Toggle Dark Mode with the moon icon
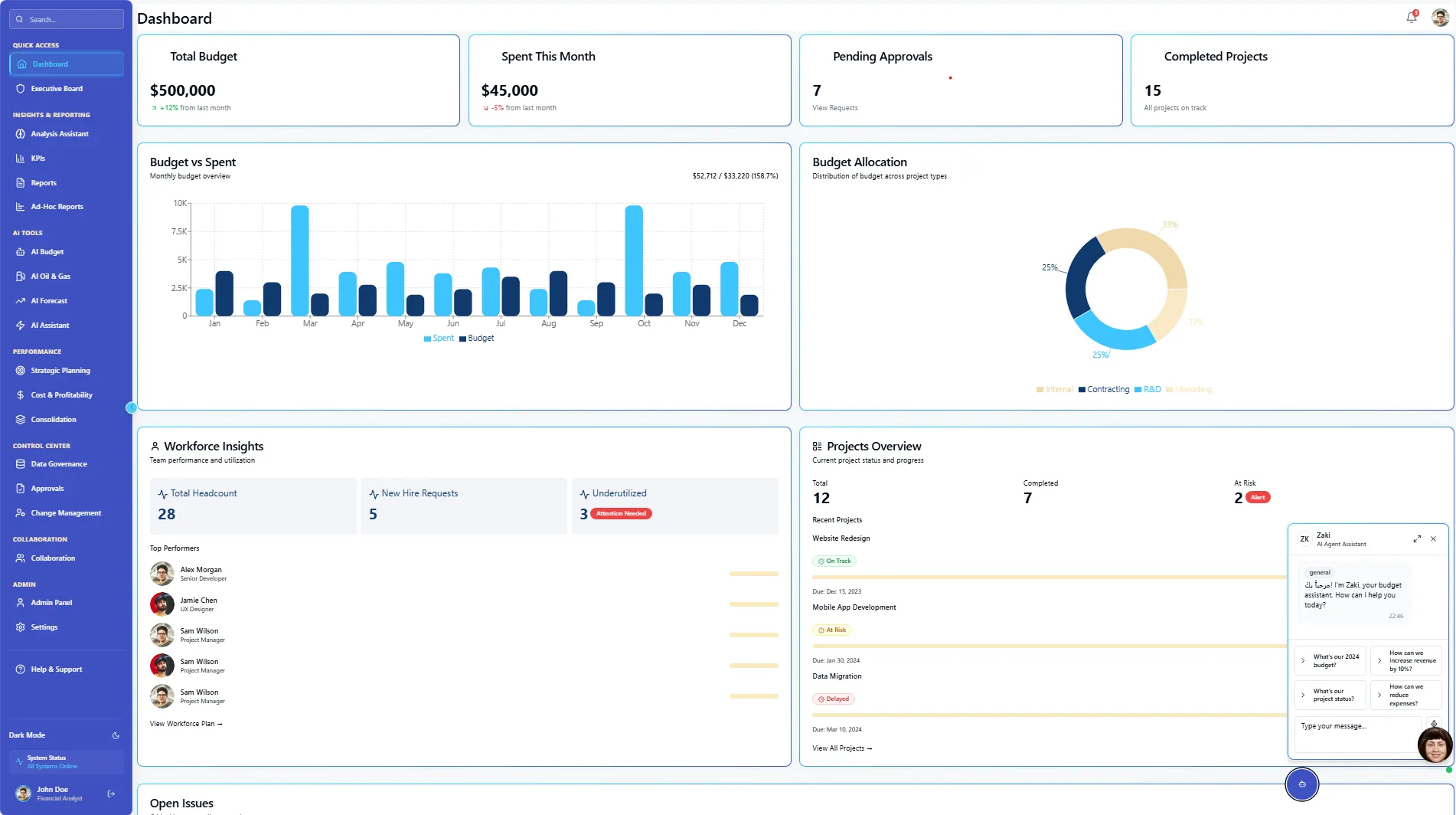1456x815 pixels. [x=116, y=735]
